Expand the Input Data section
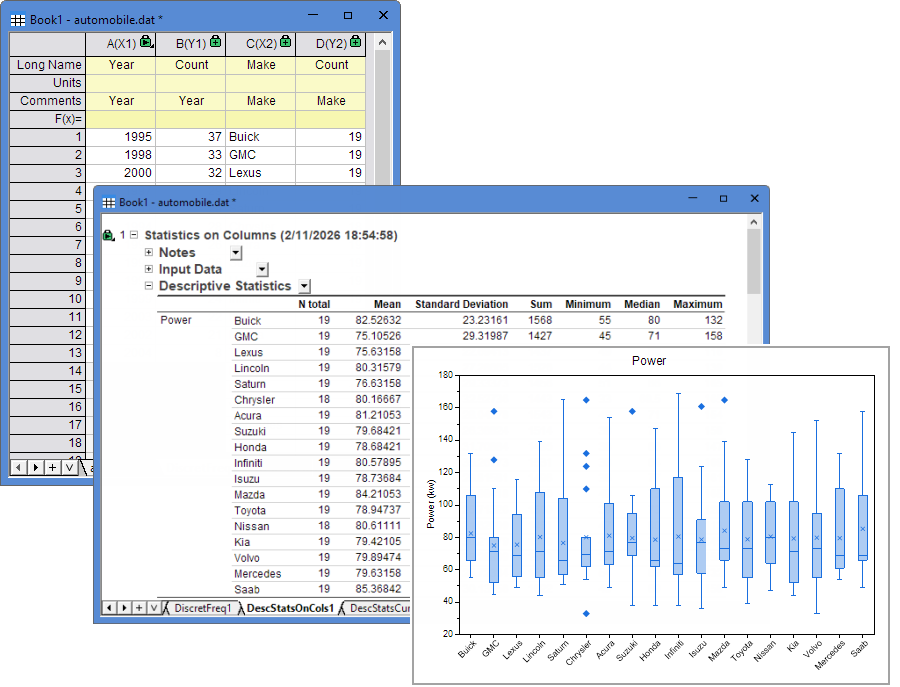 149,269
